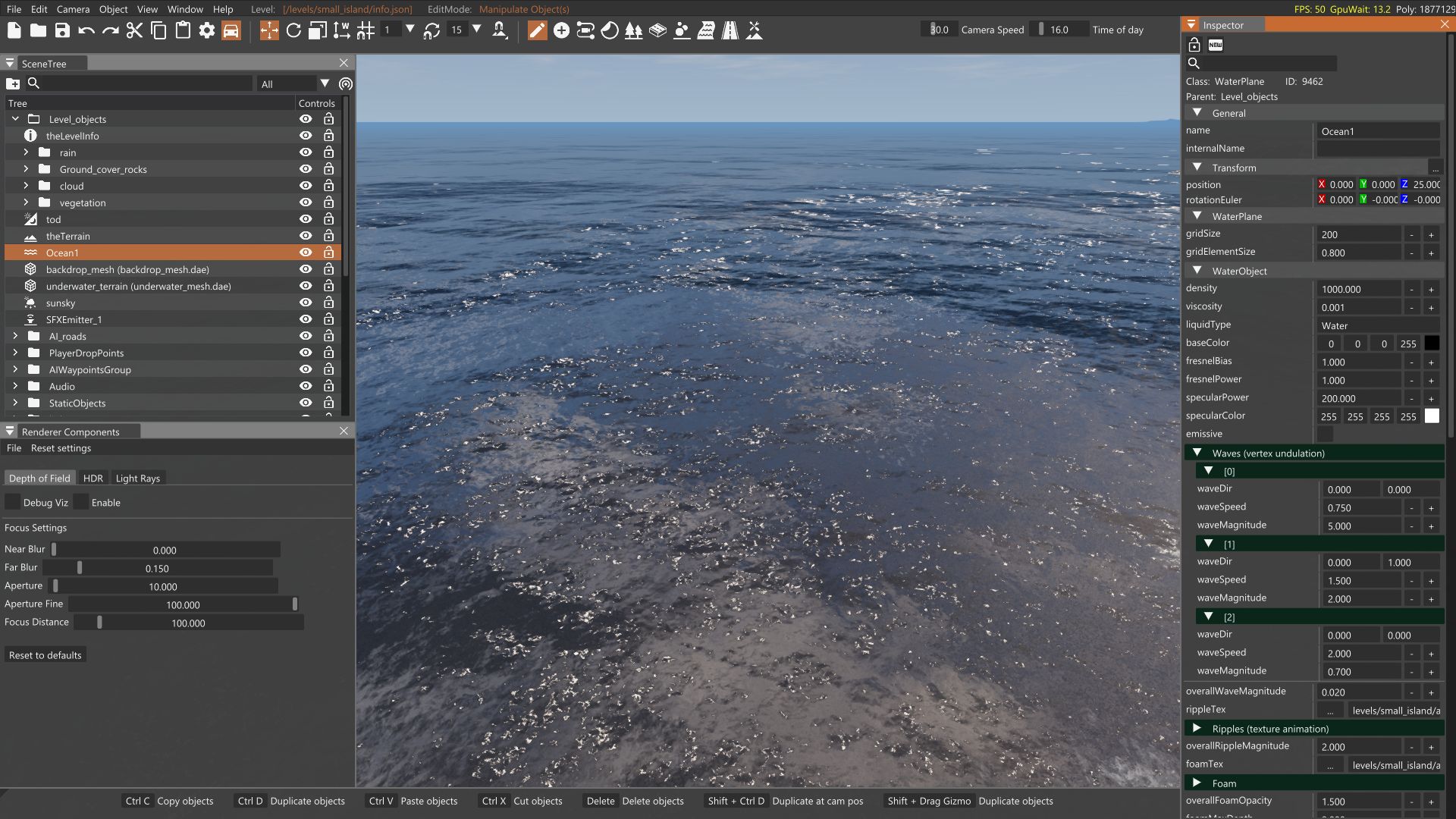
Task: Click the Cut scissors icon
Action: coord(134,30)
